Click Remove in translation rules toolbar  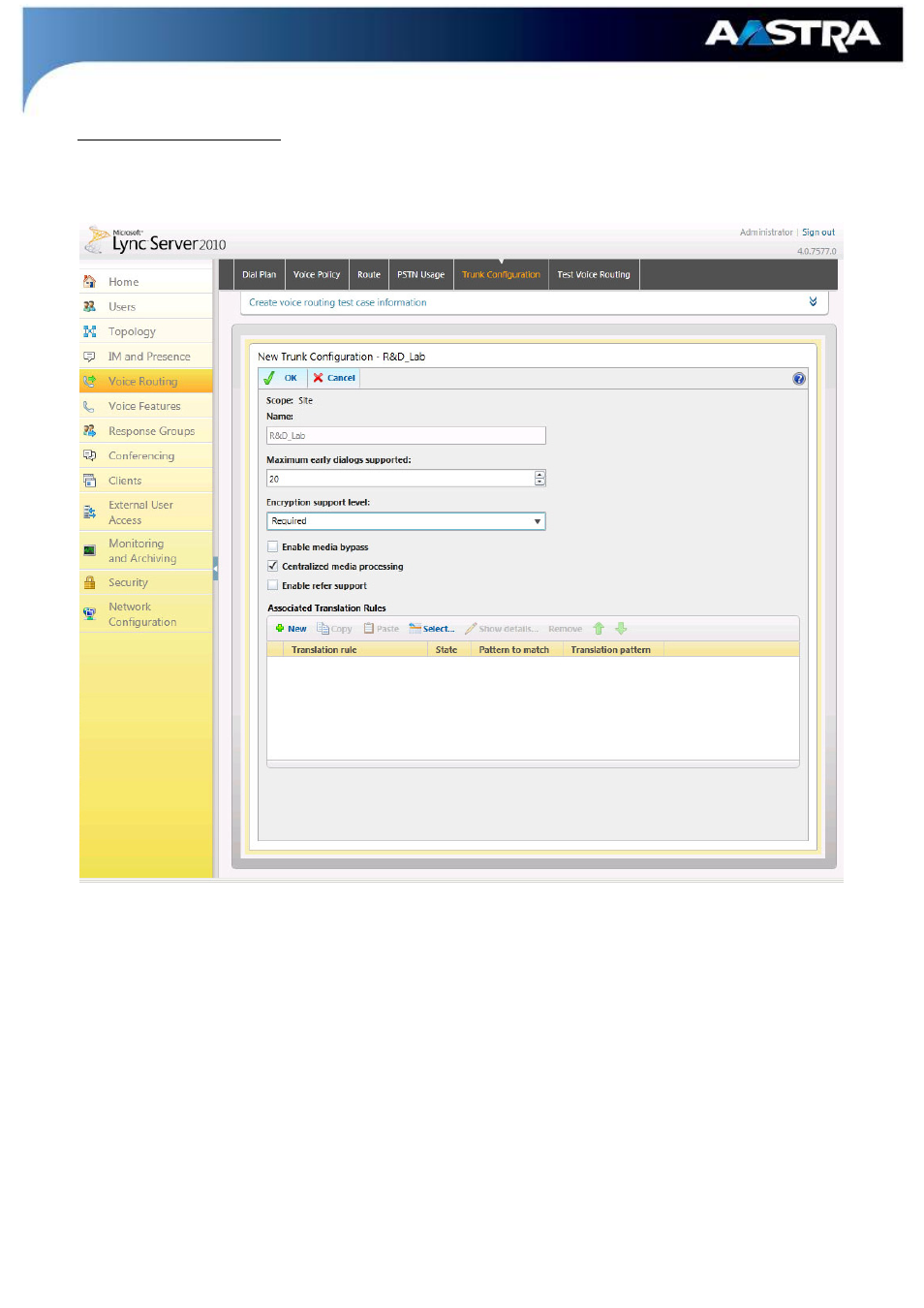[x=565, y=629]
